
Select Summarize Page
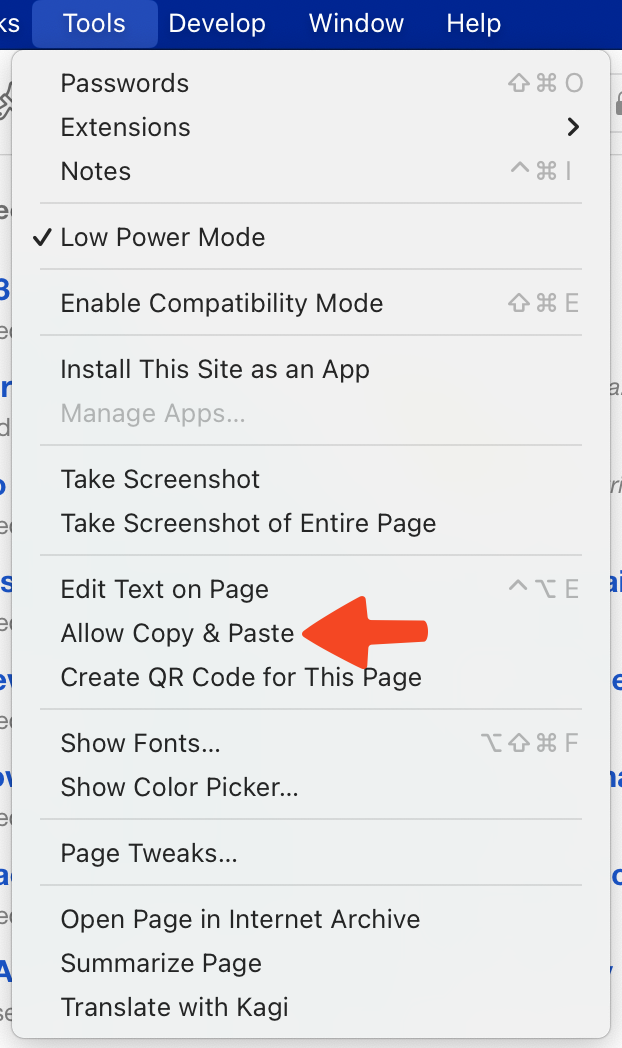tap(311, 963)
